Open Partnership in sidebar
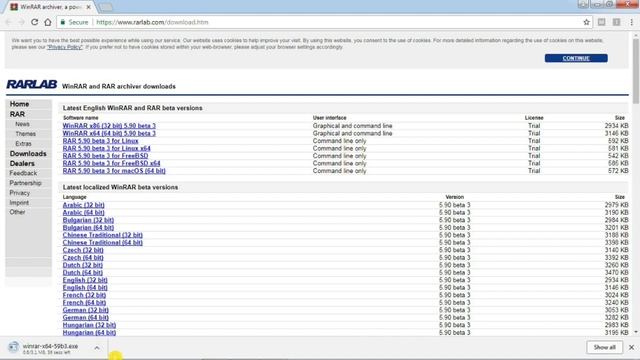The height and width of the screenshot is (360, 640). 25,183
